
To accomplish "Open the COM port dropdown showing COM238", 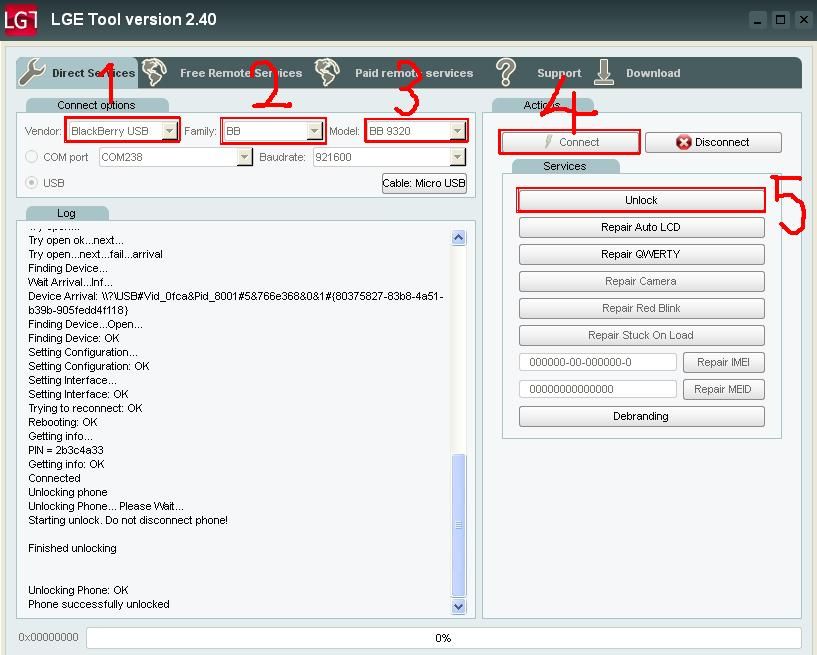I will (244, 157).
